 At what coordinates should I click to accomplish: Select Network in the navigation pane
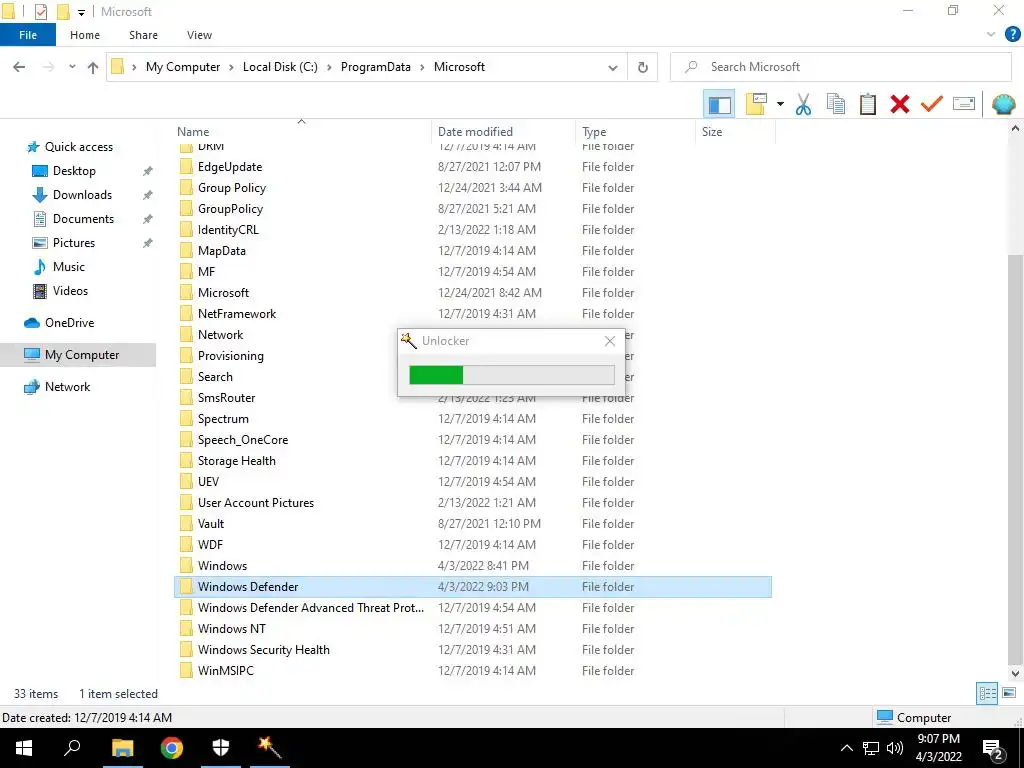point(67,387)
